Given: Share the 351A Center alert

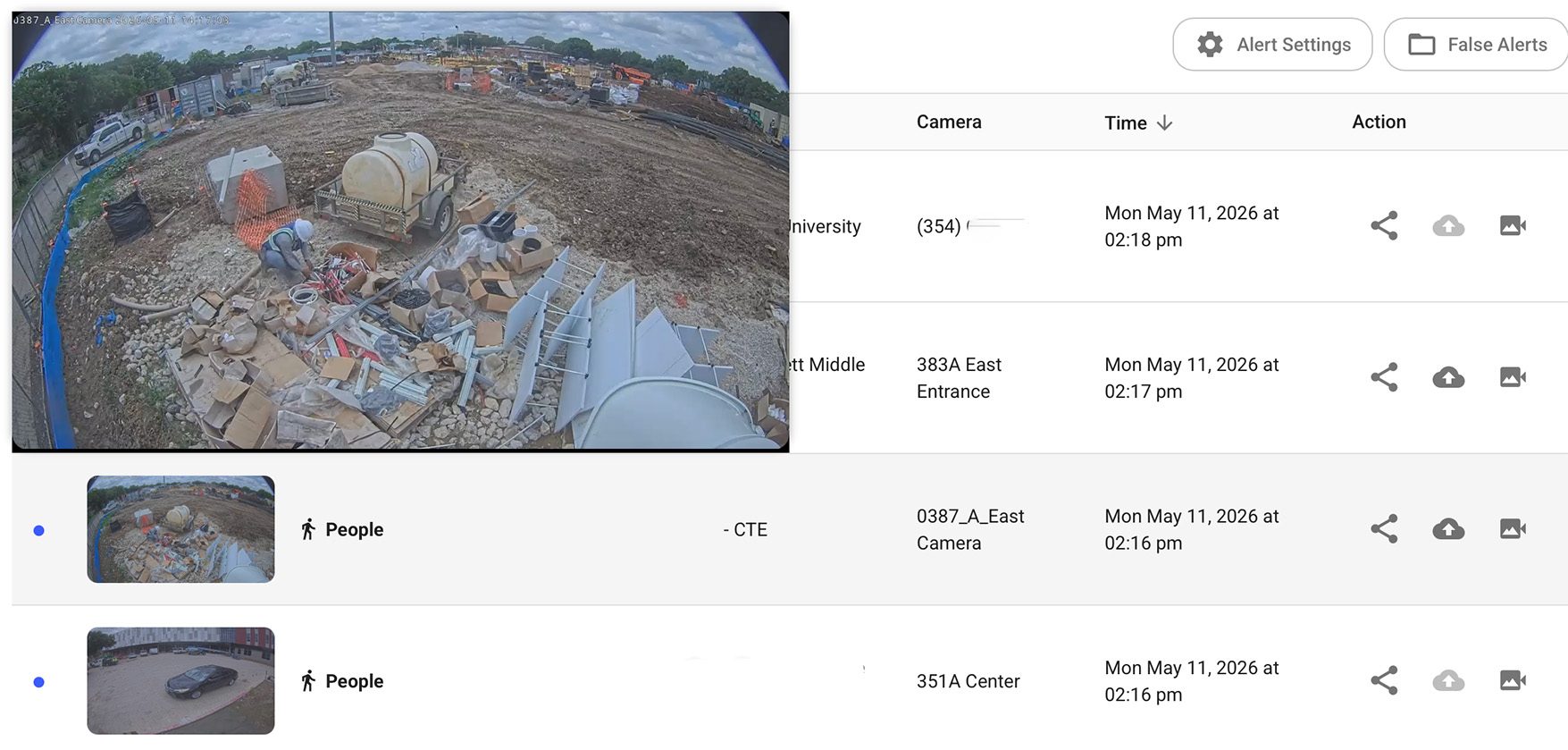Looking at the screenshot, I should (1384, 680).
